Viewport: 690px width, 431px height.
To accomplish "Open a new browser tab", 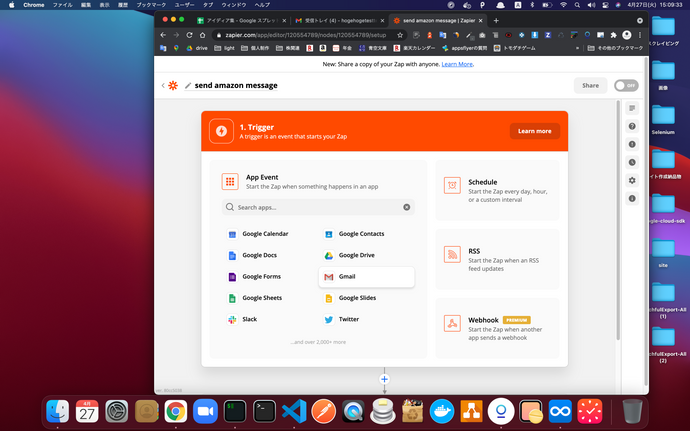I will [496, 21].
